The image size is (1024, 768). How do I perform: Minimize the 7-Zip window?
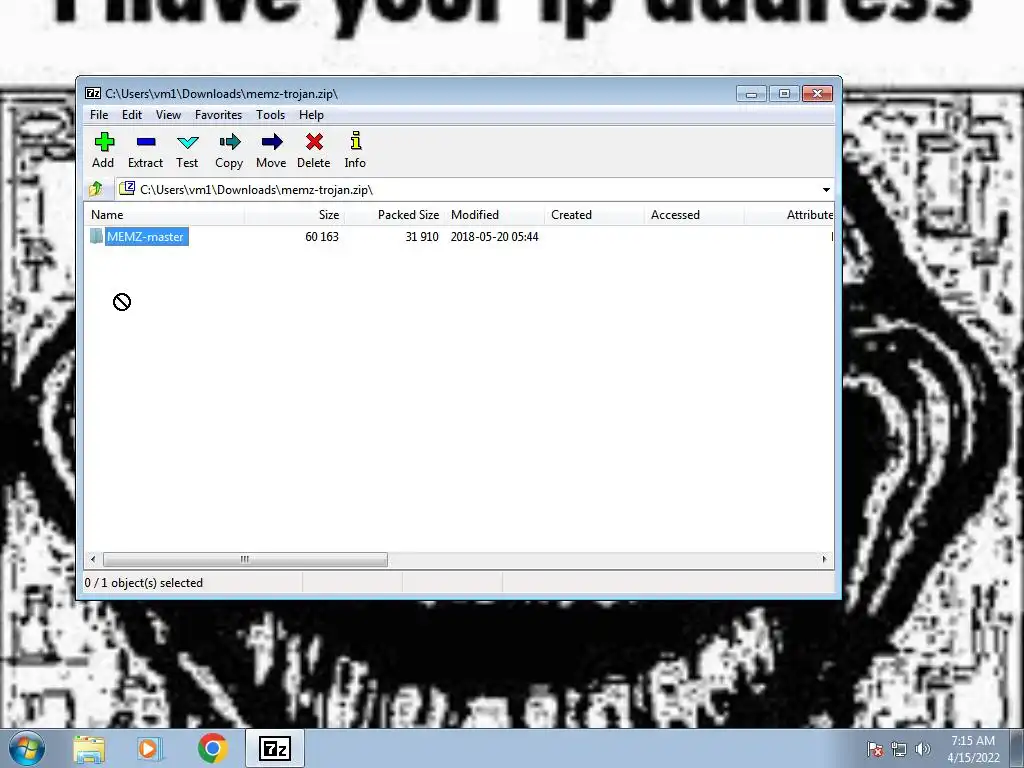pyautogui.click(x=751, y=94)
